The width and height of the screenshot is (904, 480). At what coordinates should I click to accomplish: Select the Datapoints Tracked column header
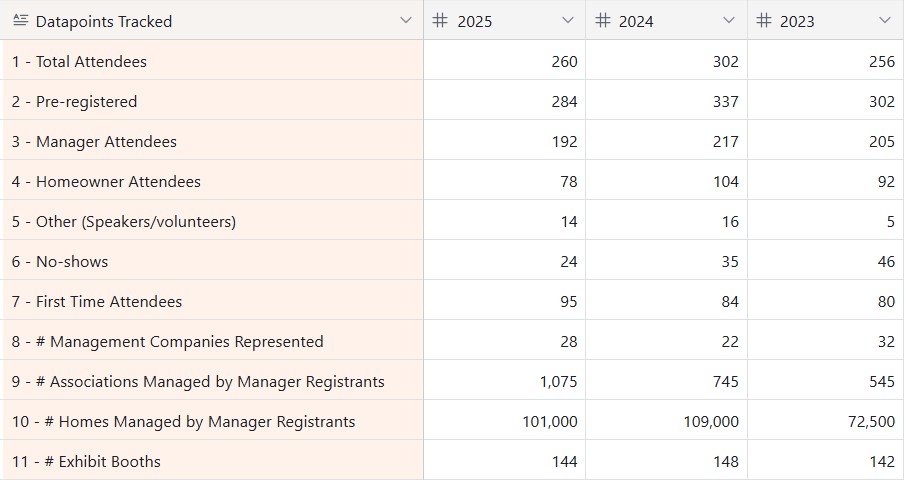tap(212, 20)
